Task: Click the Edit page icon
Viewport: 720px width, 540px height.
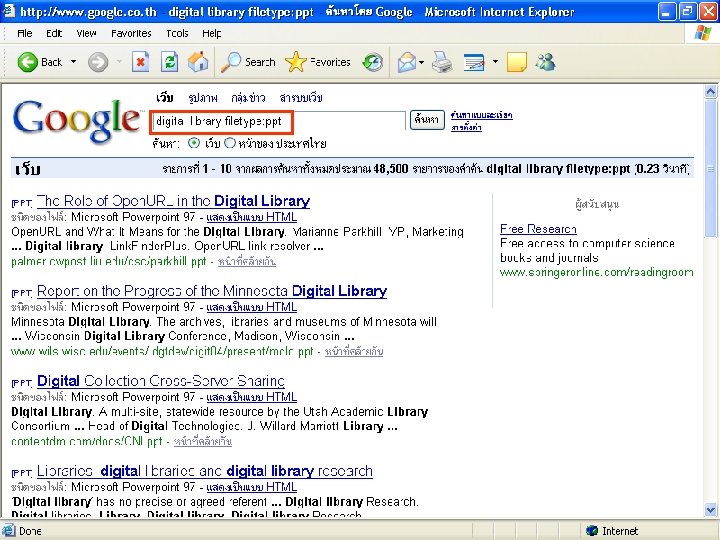Action: click(474, 62)
